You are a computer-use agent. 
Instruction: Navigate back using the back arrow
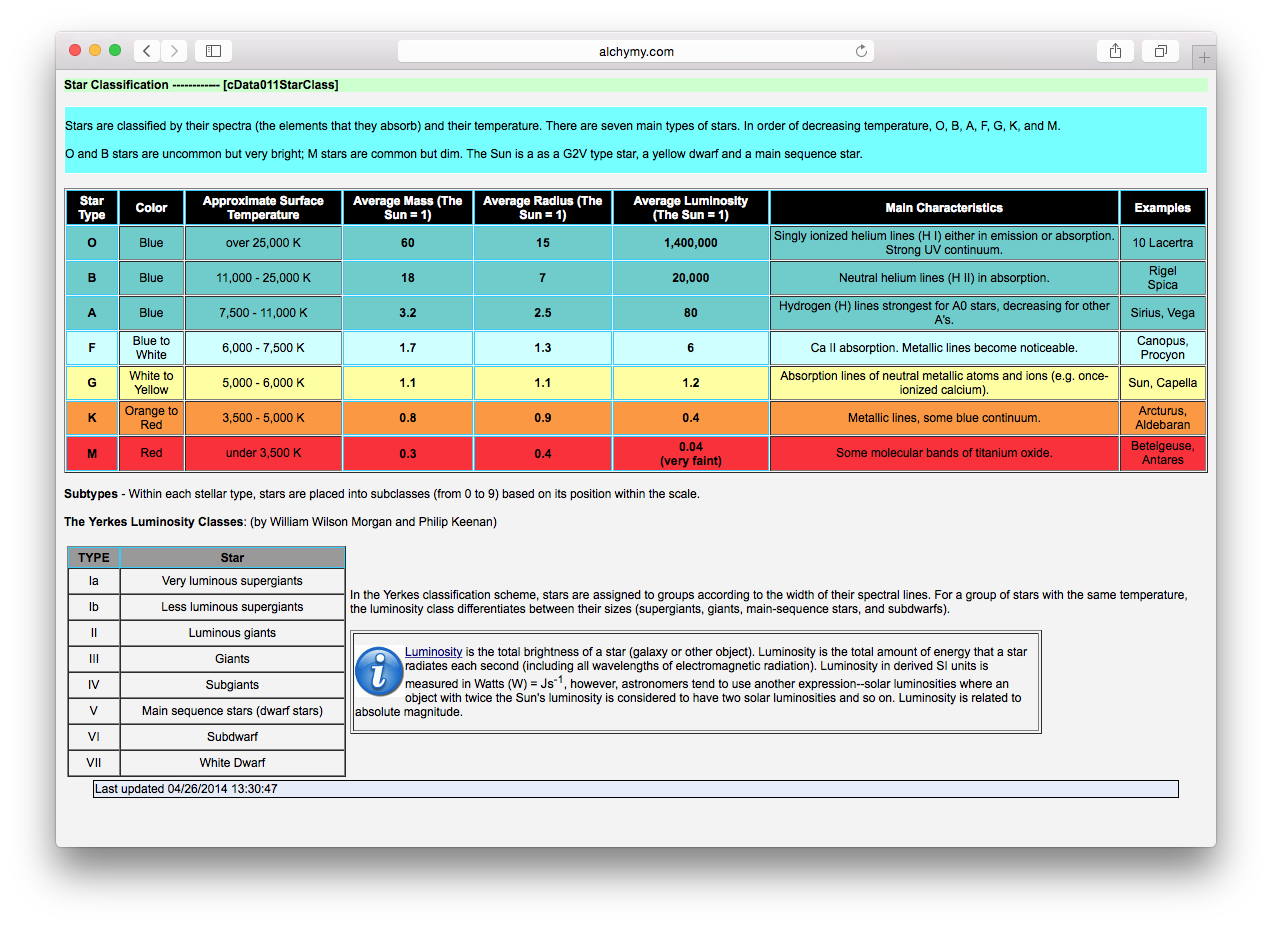[146, 50]
